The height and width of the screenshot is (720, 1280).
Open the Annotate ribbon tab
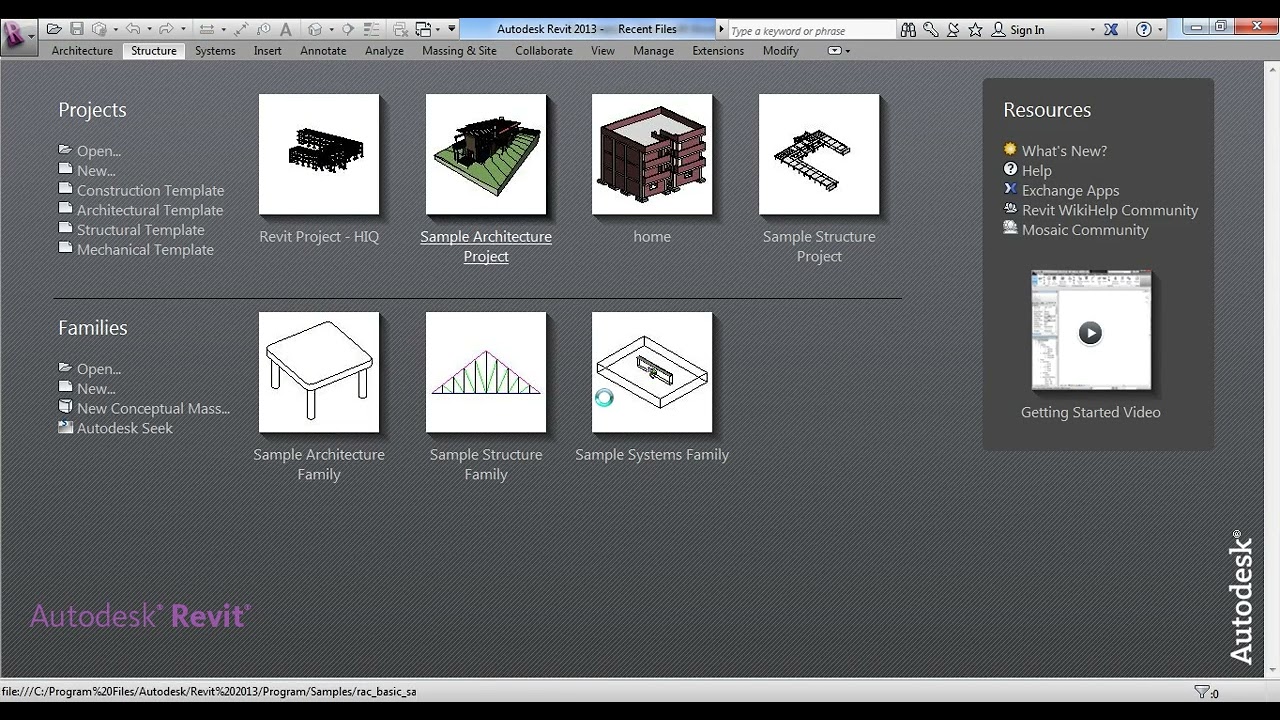coord(323,51)
